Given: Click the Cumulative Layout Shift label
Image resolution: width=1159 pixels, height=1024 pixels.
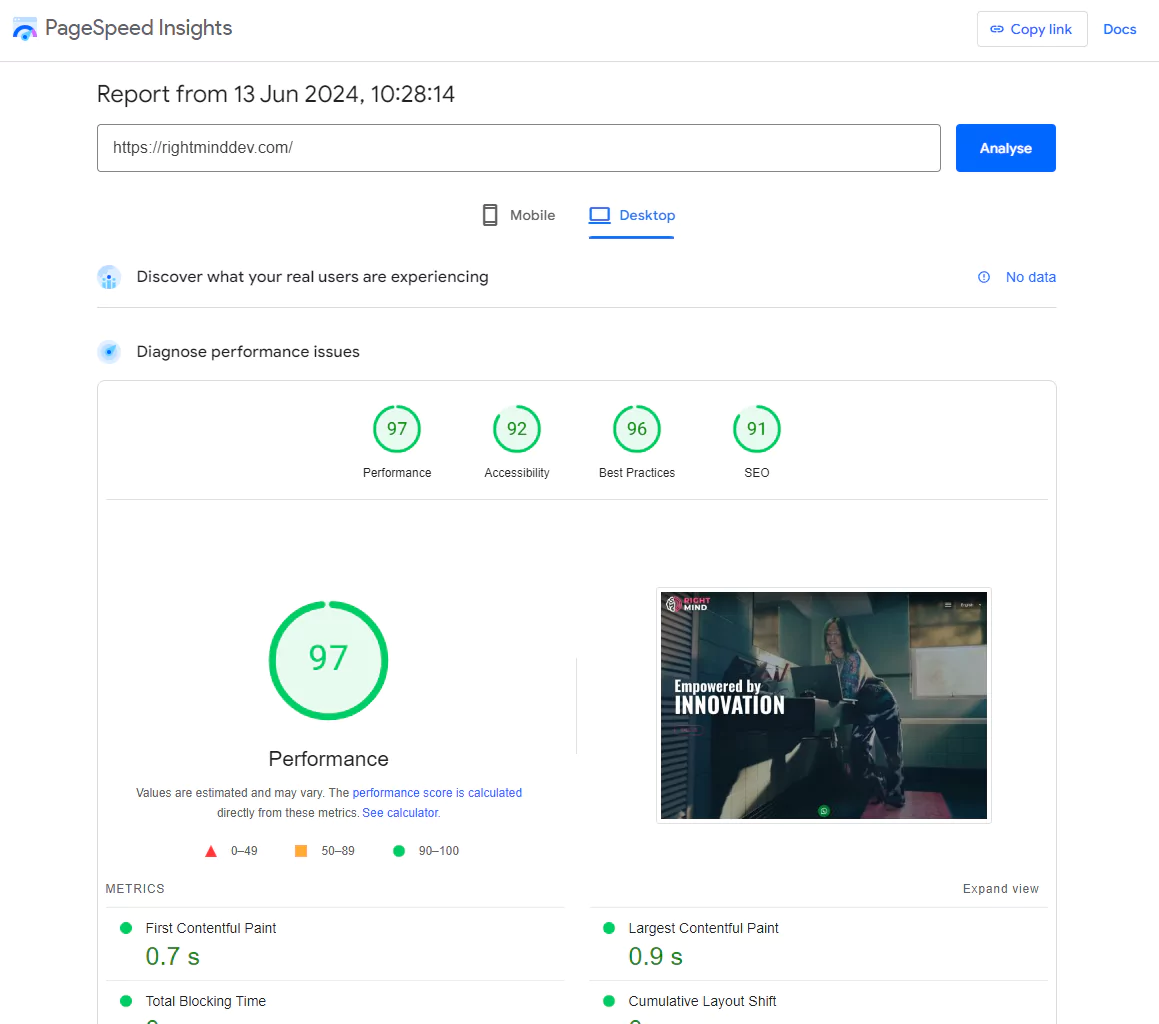Looking at the screenshot, I should tap(702, 1001).
